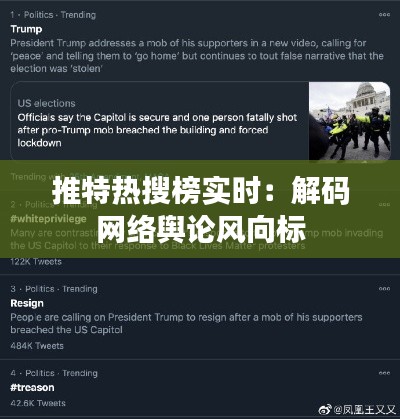Click President Trump addresses a mob description
The image size is (400, 419).
[197, 56]
